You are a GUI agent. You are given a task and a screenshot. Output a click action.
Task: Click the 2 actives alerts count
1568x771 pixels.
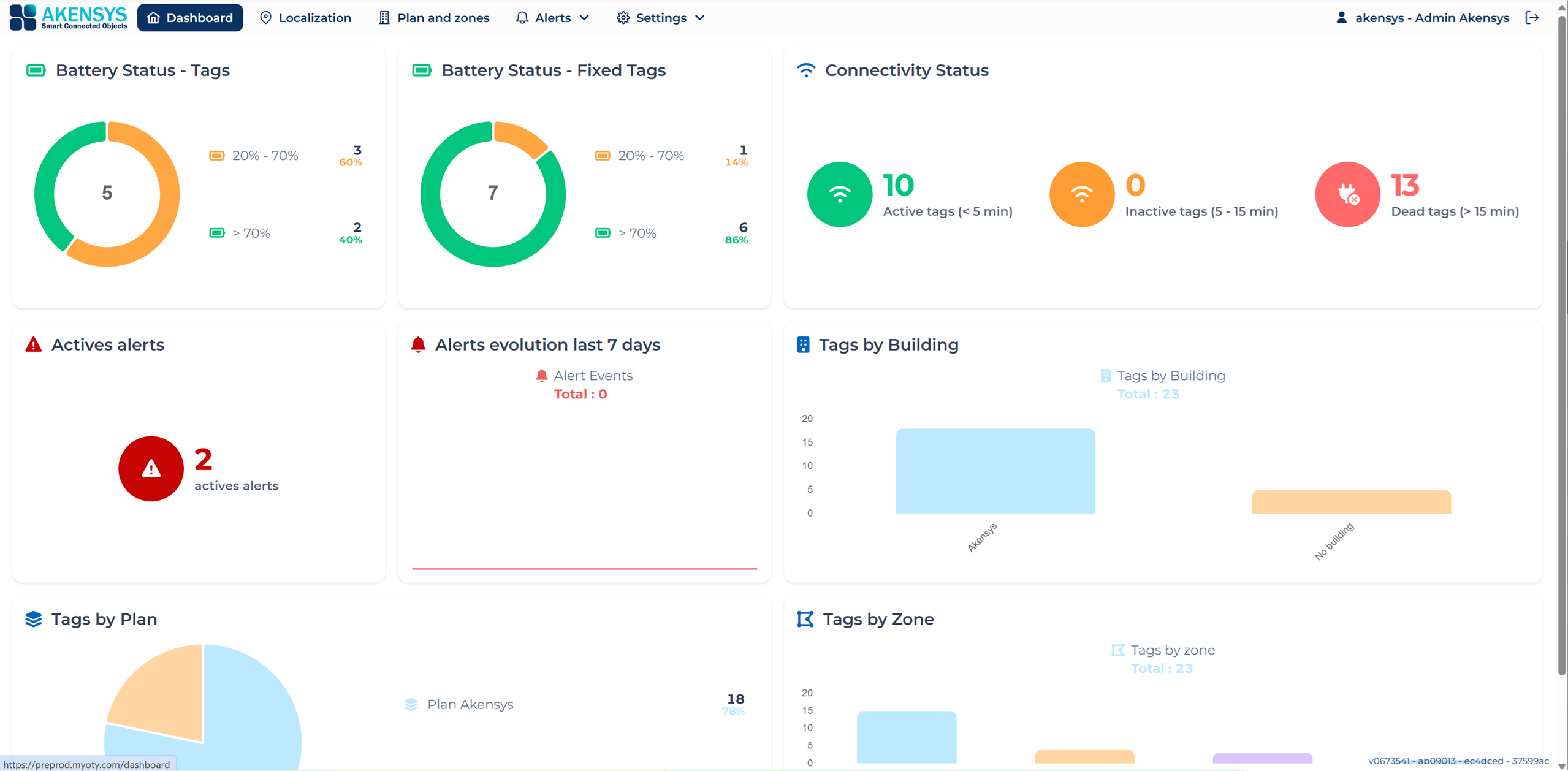(204, 460)
